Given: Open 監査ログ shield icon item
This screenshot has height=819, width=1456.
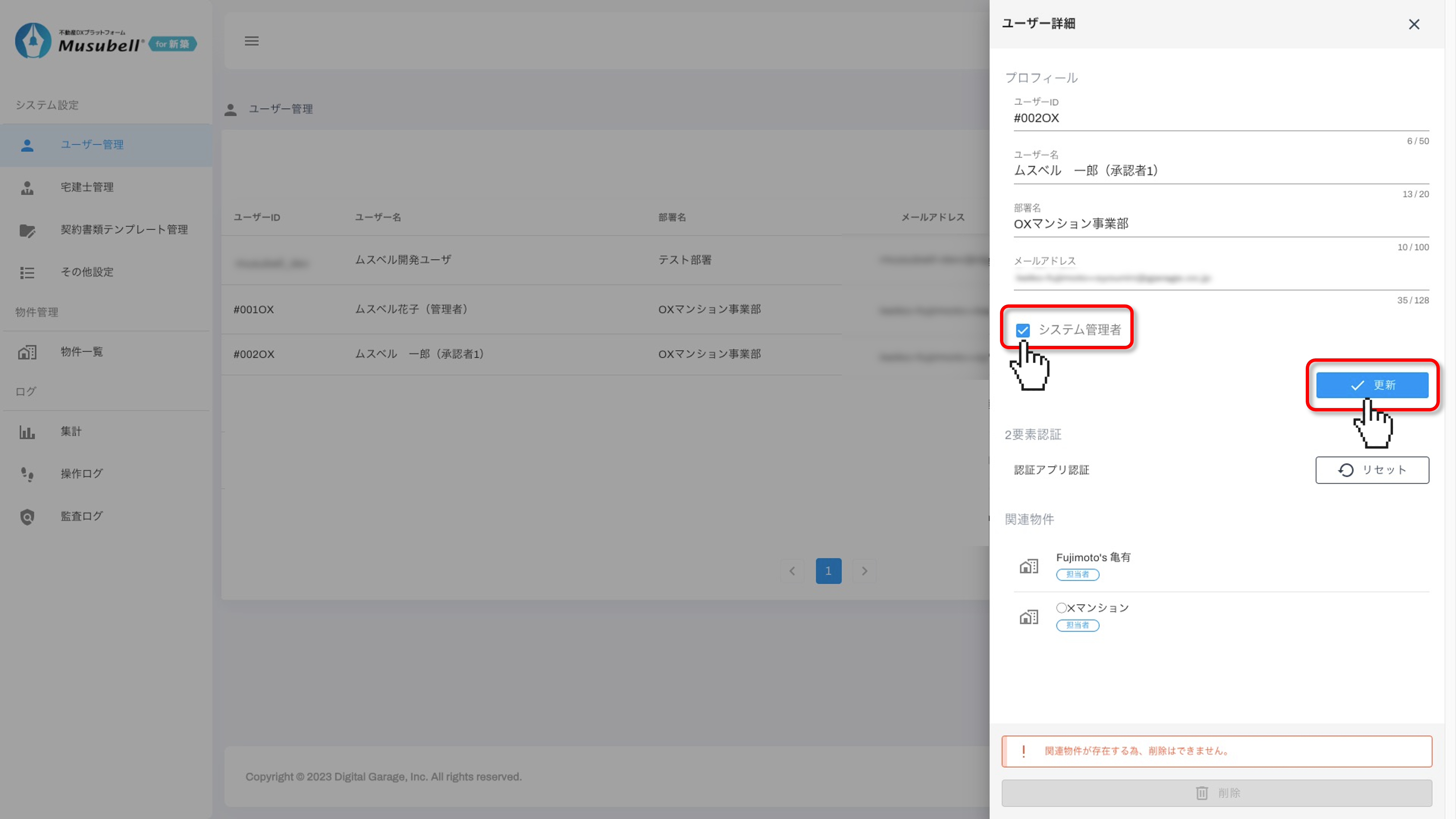Looking at the screenshot, I should pyautogui.click(x=81, y=516).
